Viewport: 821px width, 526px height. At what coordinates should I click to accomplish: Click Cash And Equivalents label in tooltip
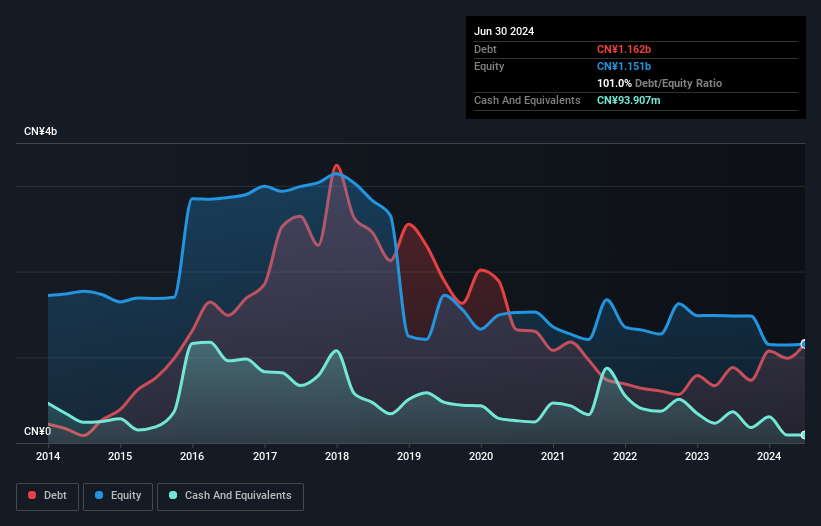pyautogui.click(x=527, y=100)
